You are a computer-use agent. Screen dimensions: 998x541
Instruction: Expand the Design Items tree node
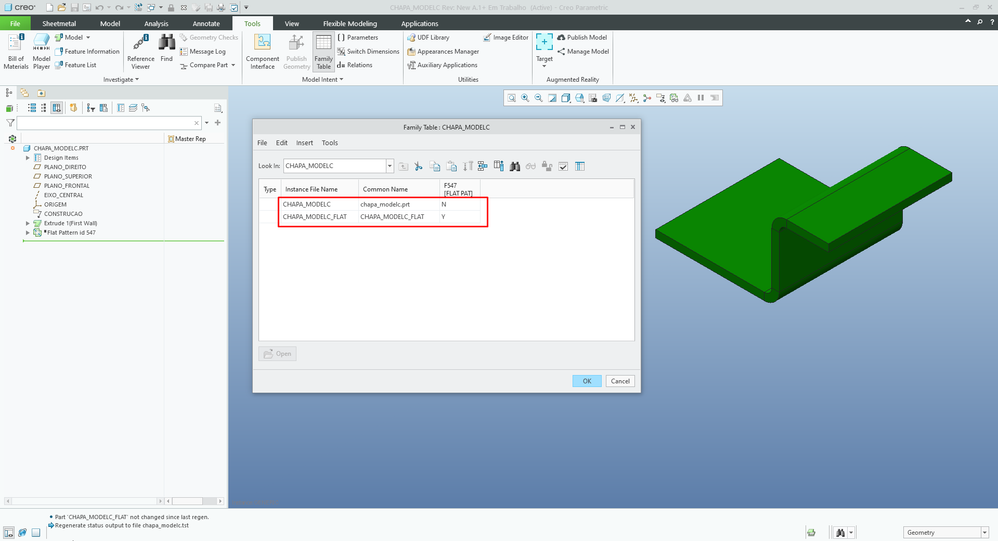(27, 158)
